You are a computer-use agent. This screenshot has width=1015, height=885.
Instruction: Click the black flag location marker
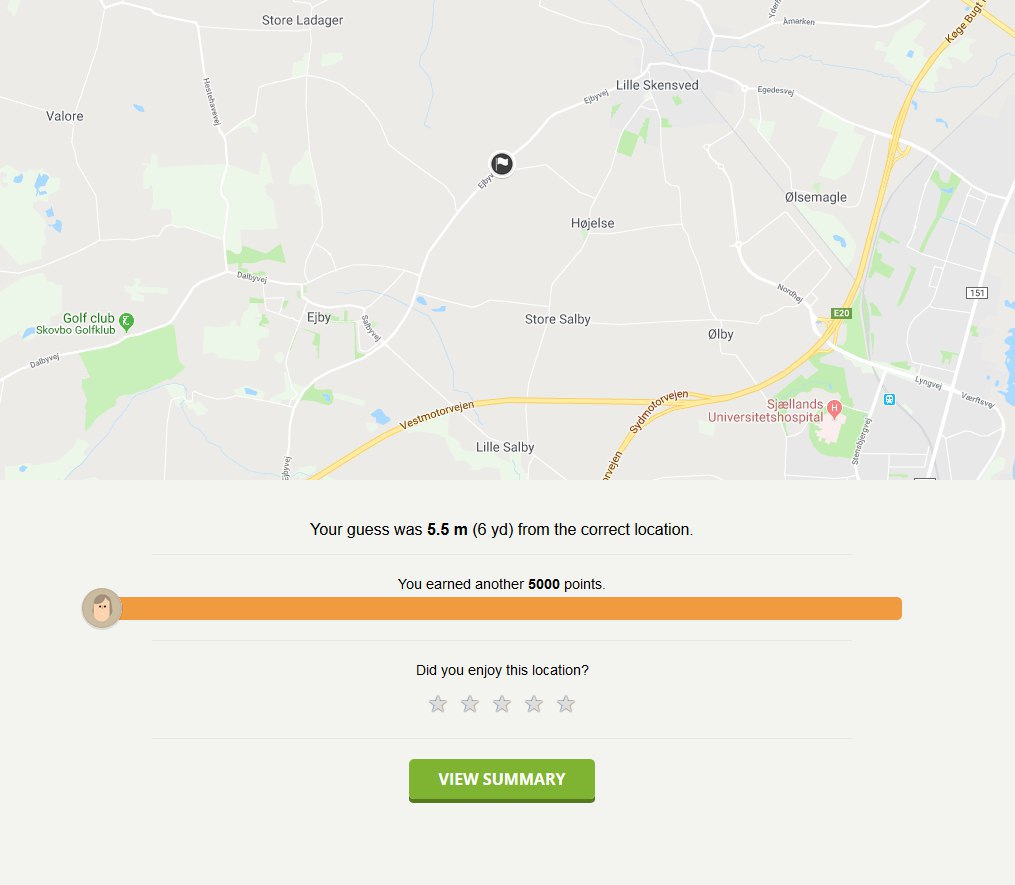(x=502, y=164)
